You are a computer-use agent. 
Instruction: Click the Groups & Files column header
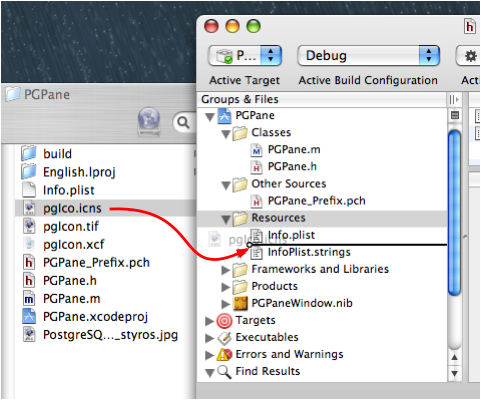[322, 99]
